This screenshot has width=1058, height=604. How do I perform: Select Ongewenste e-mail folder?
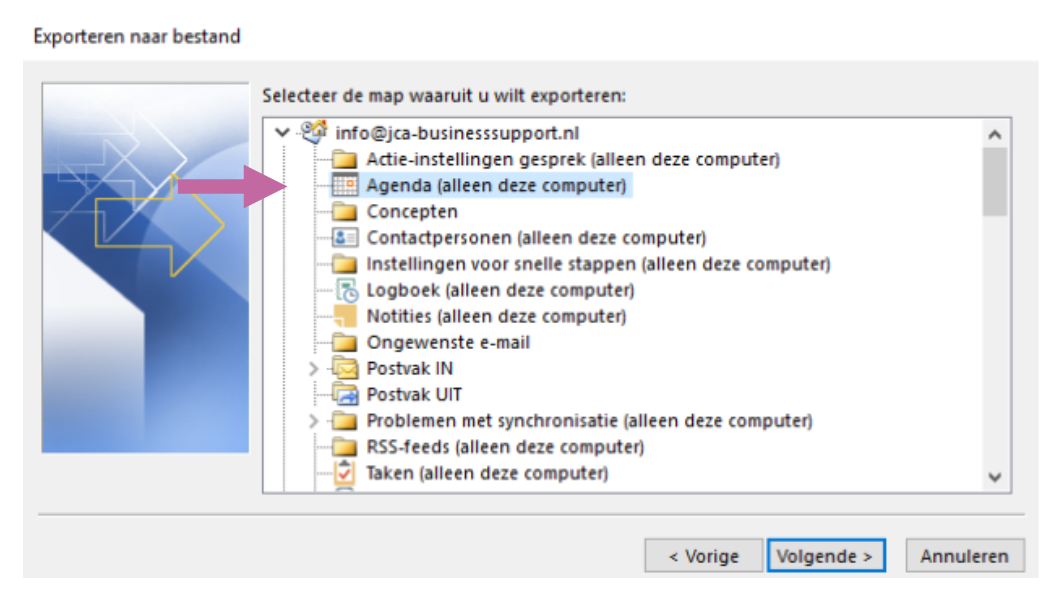pos(448,342)
